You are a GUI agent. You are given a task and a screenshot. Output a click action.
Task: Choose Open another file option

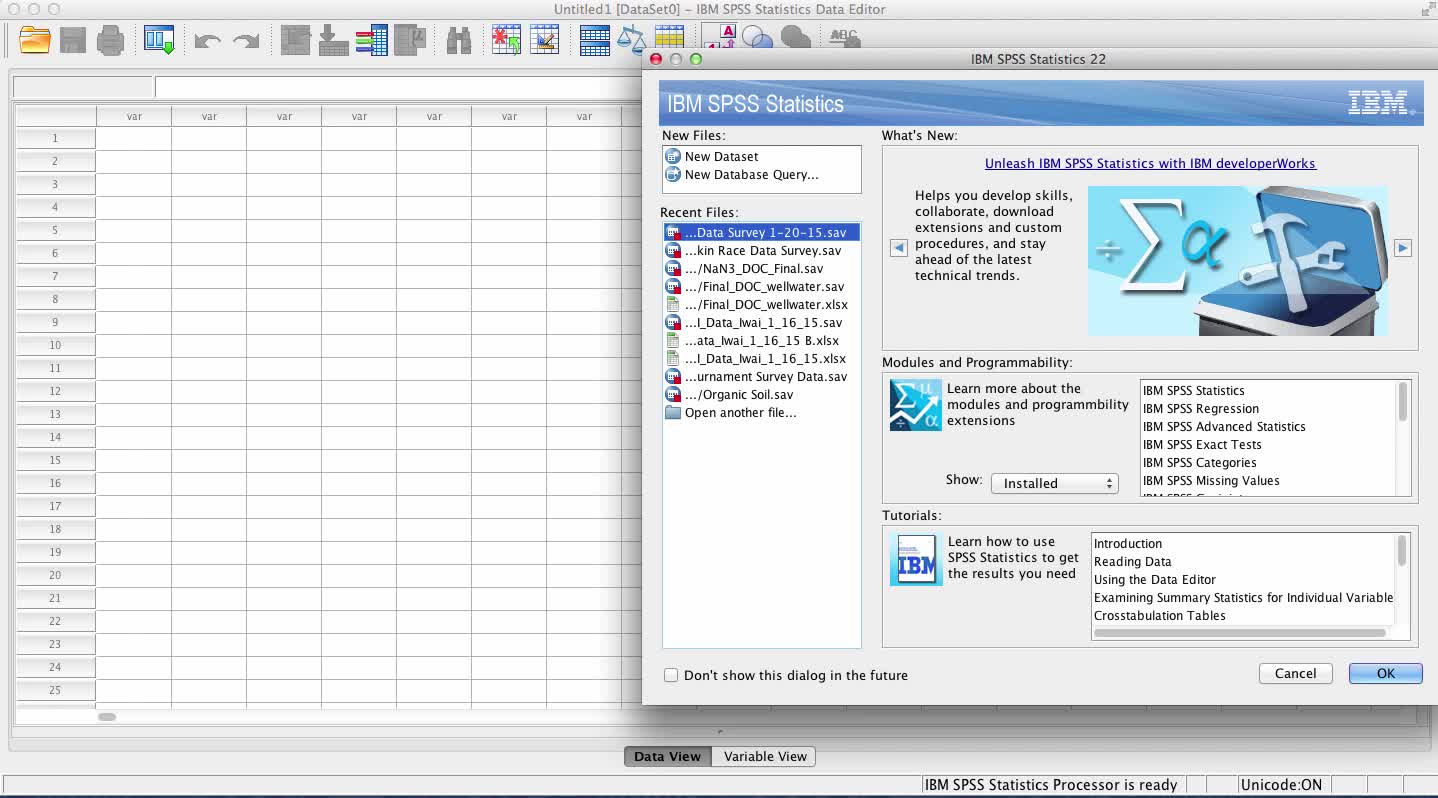(x=761, y=412)
